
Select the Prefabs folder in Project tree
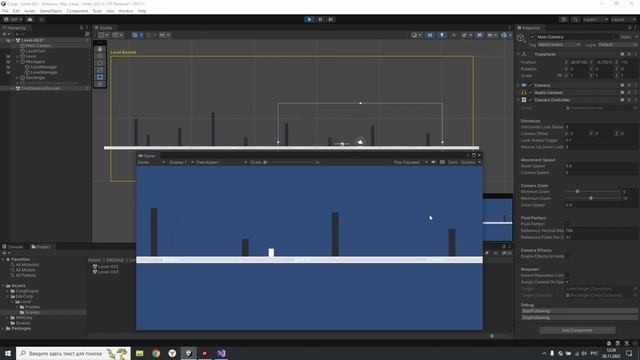pyautogui.click(x=32, y=307)
